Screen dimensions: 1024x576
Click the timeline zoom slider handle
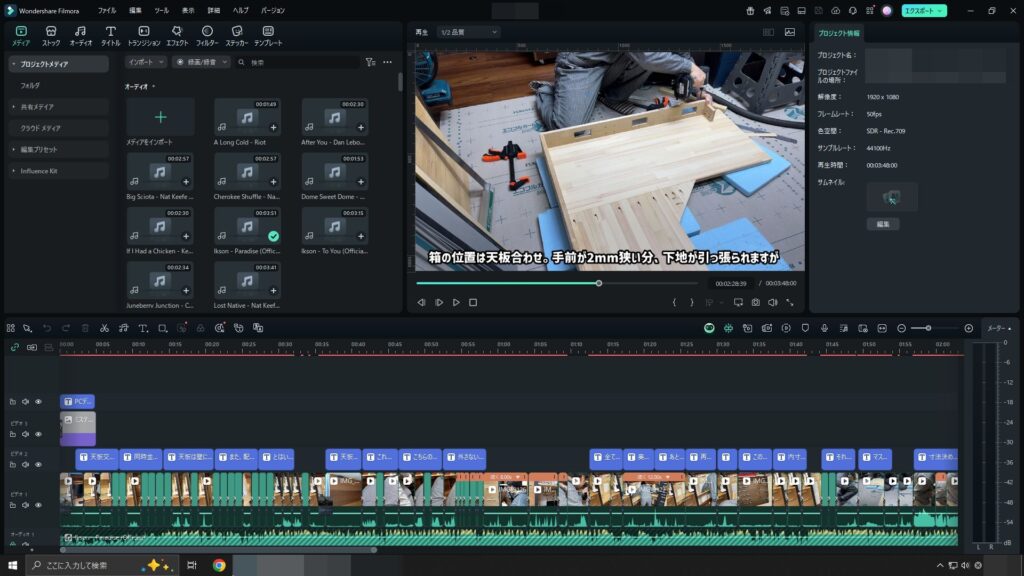[x=928, y=328]
